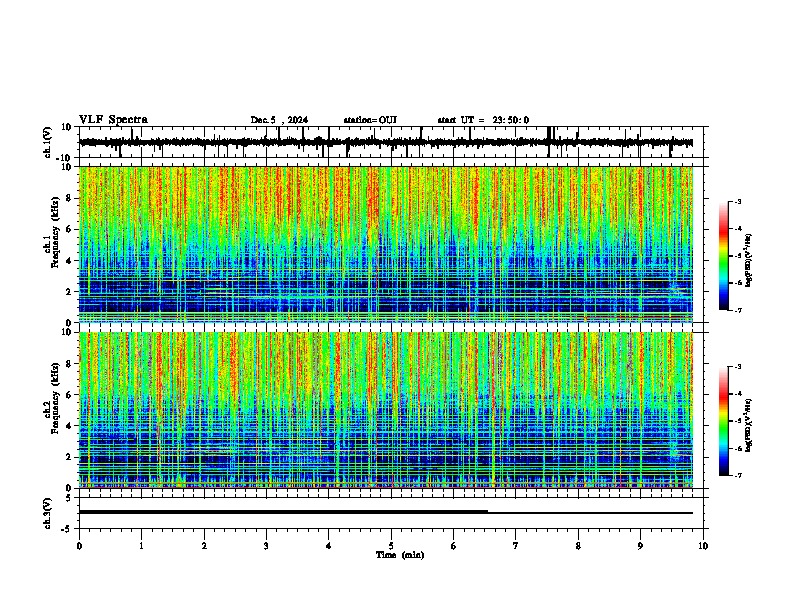
Task: Click the 'ch.3(V)' axis label
Action: pyautogui.click(x=48, y=513)
